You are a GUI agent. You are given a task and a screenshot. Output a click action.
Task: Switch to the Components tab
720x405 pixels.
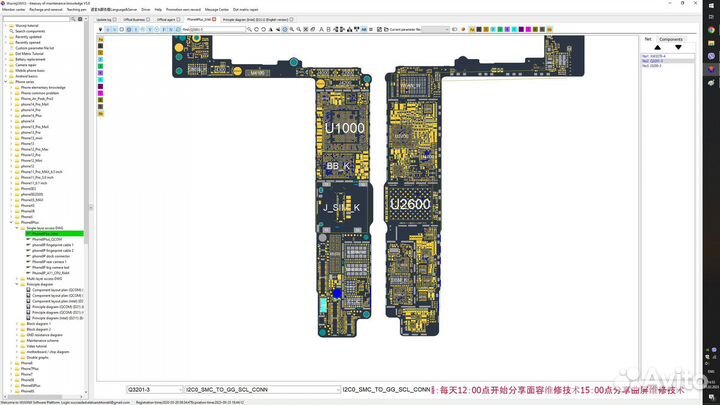pyautogui.click(x=671, y=39)
